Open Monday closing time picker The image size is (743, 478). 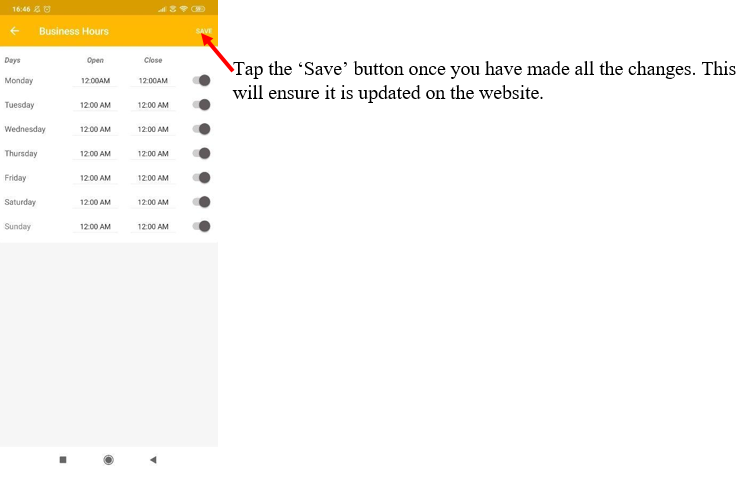tap(153, 80)
